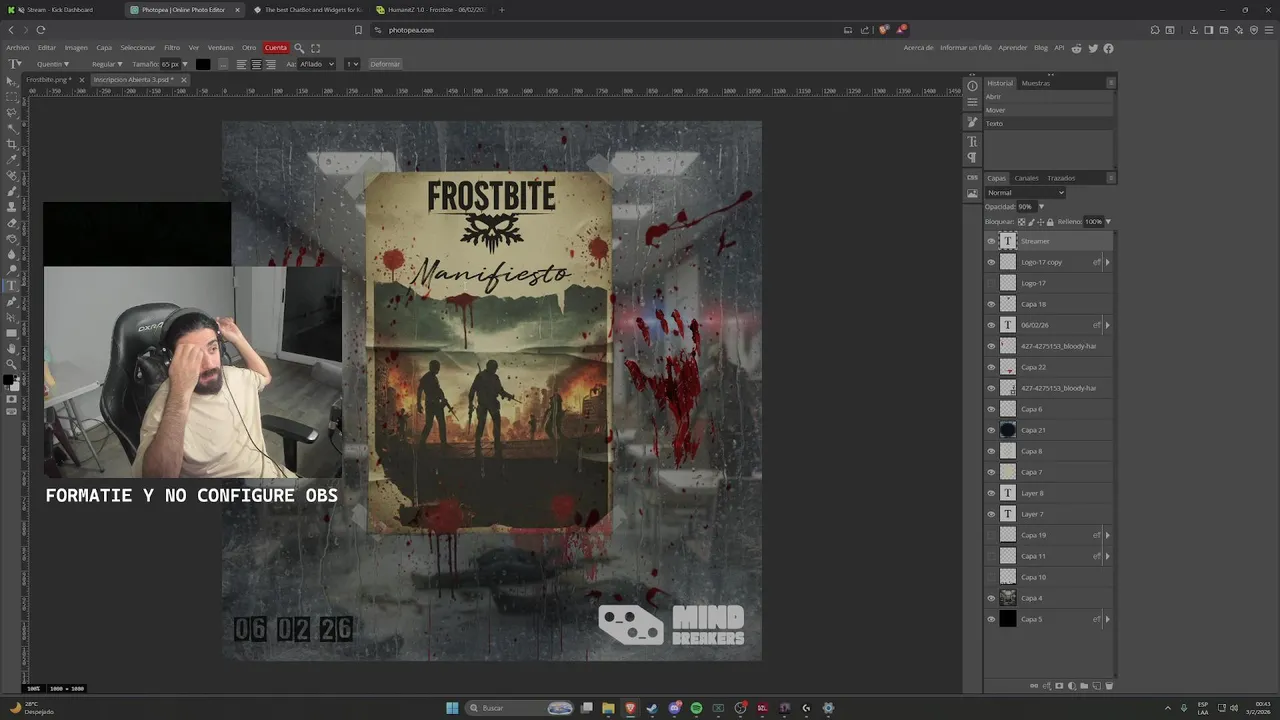Viewport: 1280px width, 720px height.
Task: Select the Brush tool
Action: 12,191
